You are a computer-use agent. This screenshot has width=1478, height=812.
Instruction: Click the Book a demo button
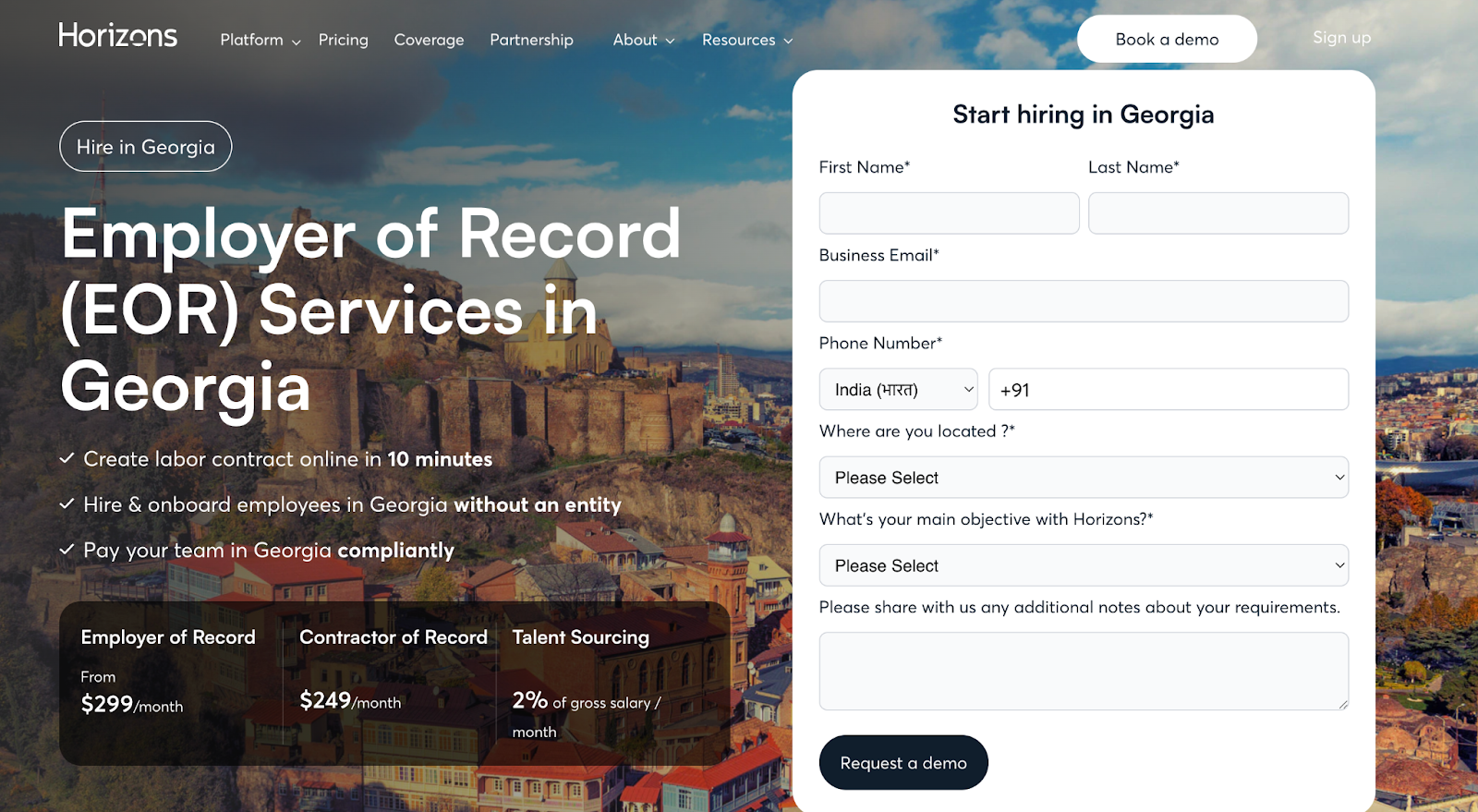click(1167, 39)
